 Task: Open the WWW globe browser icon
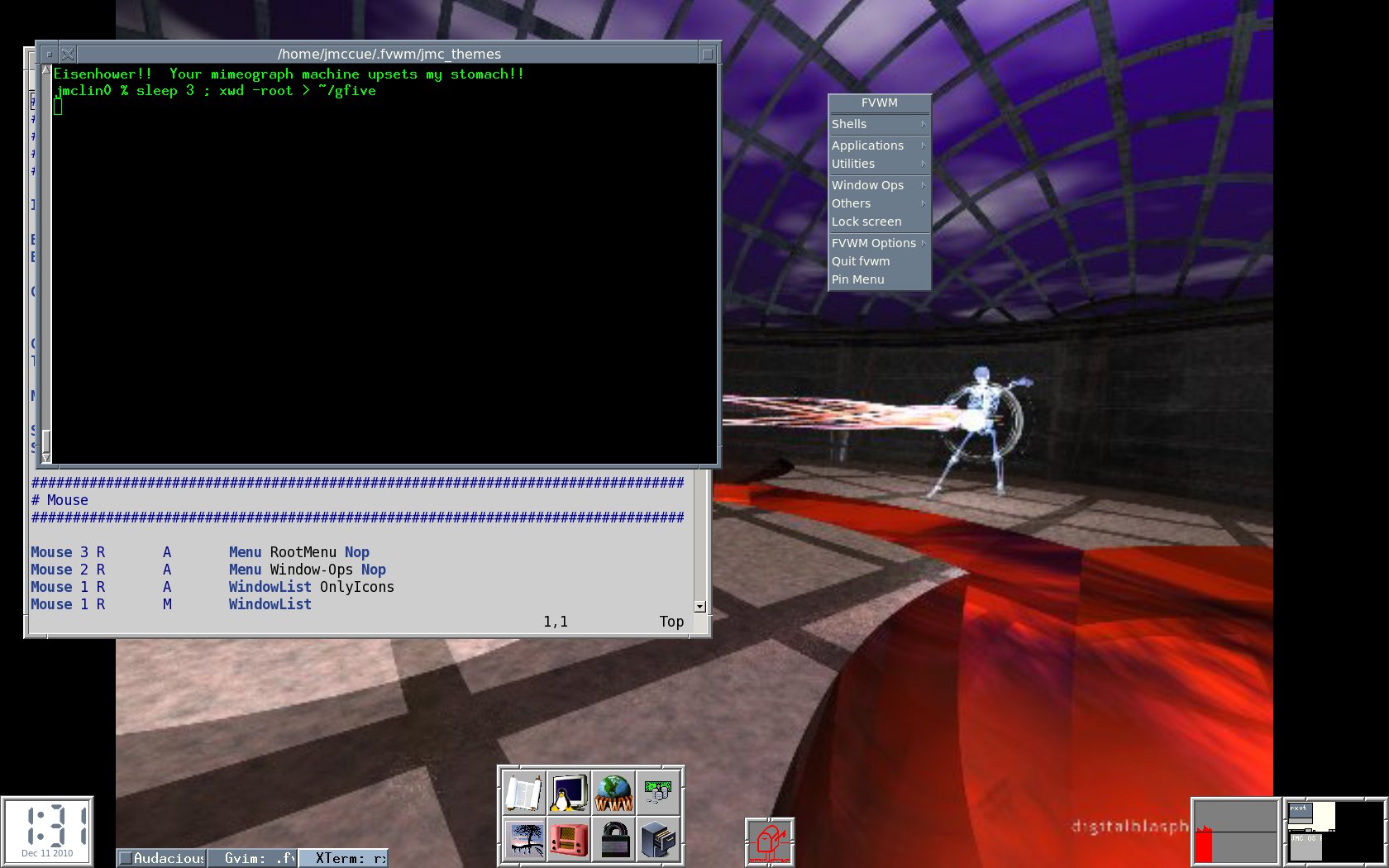(613, 793)
